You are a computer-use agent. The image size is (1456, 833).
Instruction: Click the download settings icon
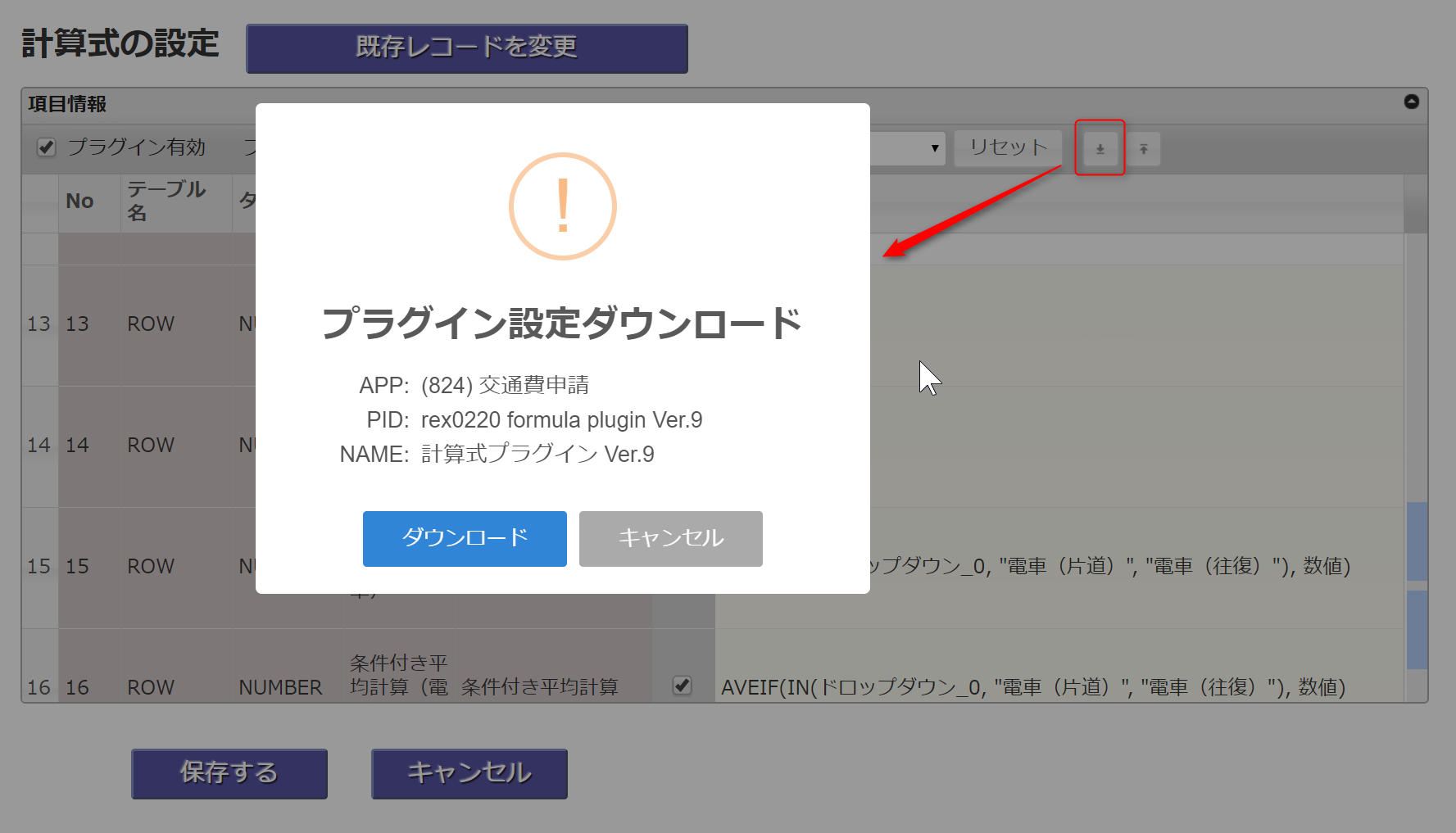(1100, 148)
